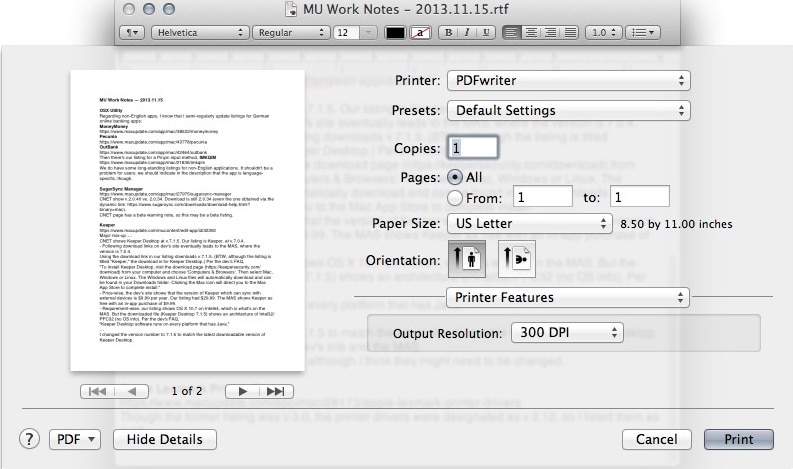Toggle bold formatting
This screenshot has width=793, height=469.
point(448,32)
